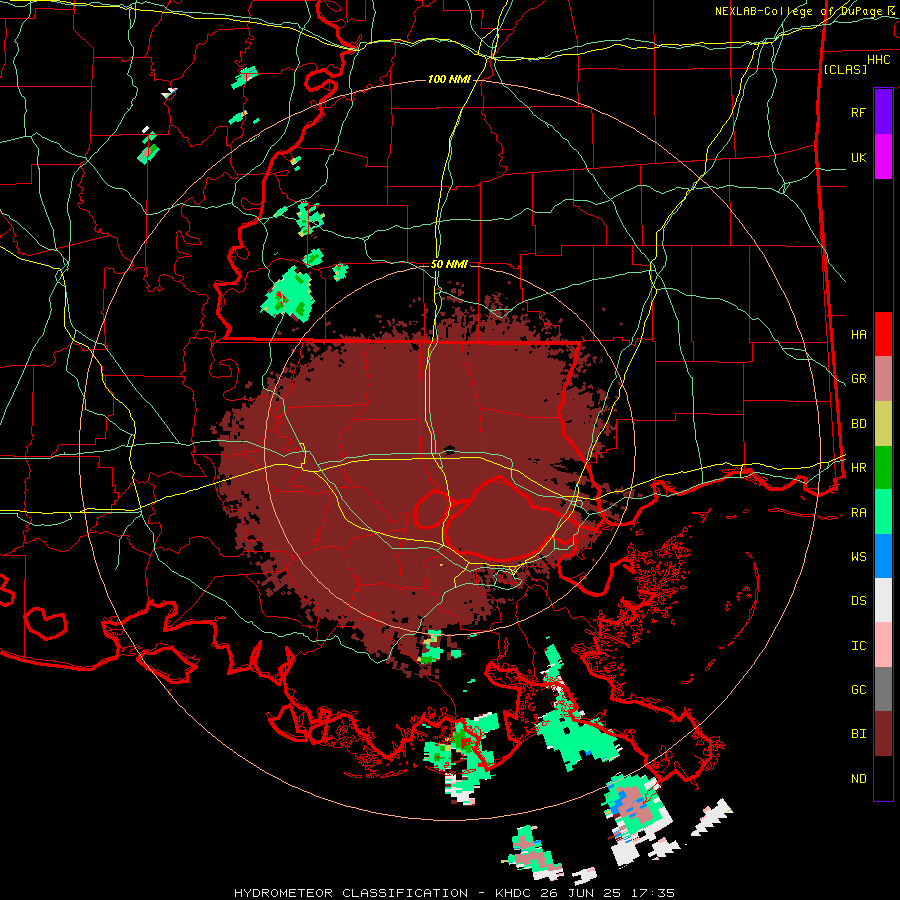Click the BI dark red legend swatch

(883, 734)
